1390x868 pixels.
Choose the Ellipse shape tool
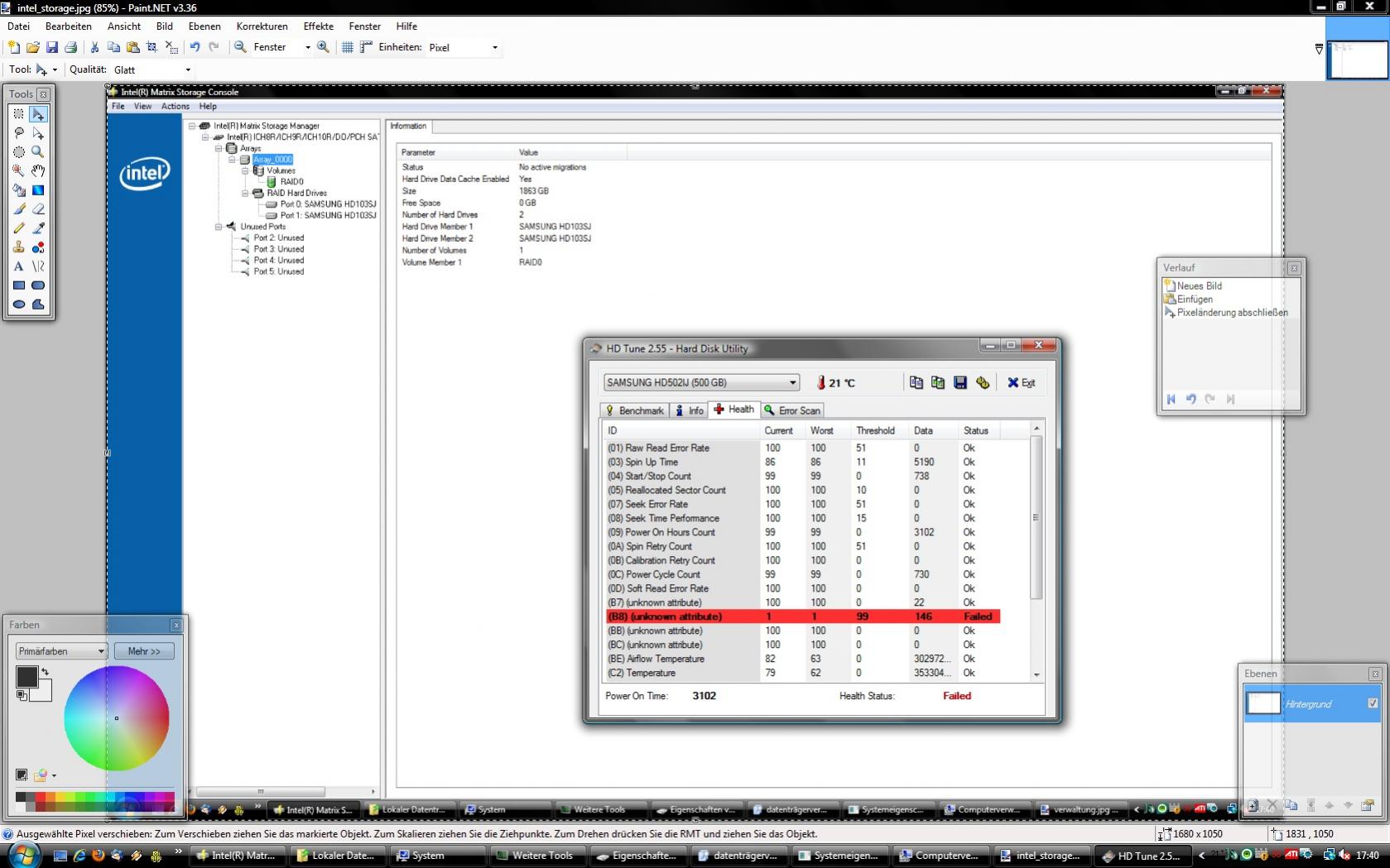[x=19, y=305]
